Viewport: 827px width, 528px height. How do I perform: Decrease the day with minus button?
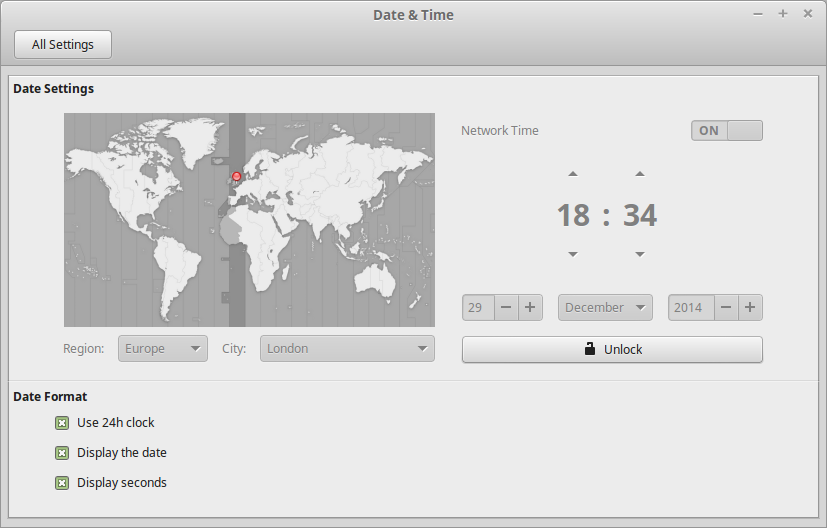pyautogui.click(x=506, y=308)
